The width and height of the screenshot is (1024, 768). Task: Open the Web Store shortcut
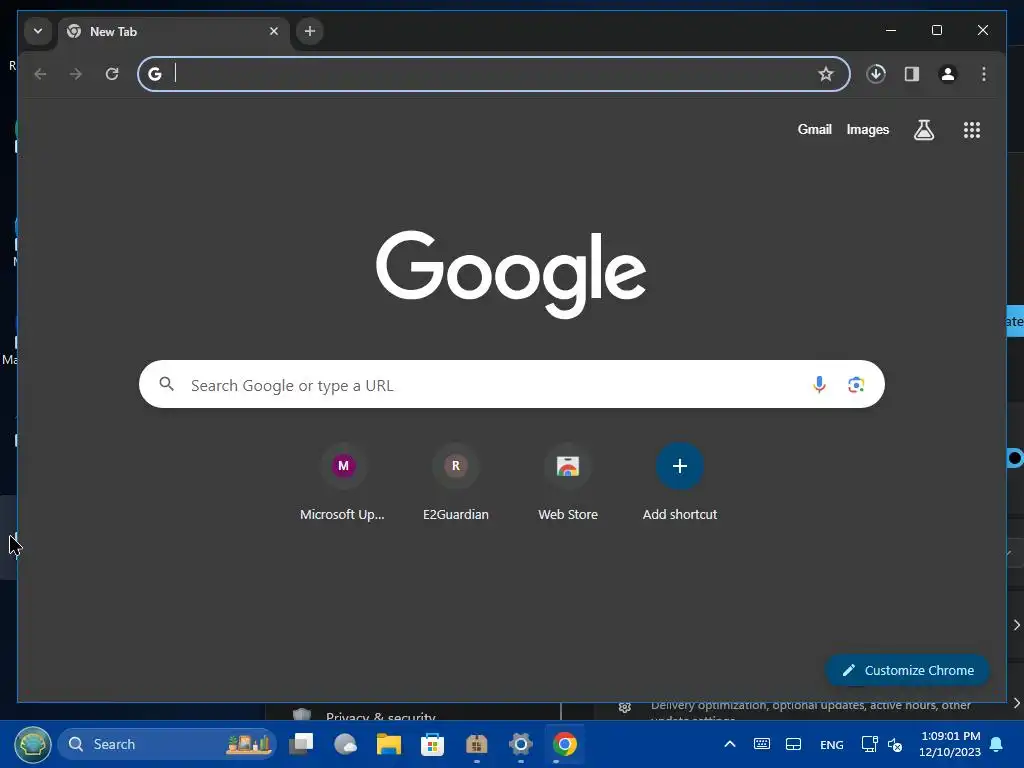(x=568, y=482)
